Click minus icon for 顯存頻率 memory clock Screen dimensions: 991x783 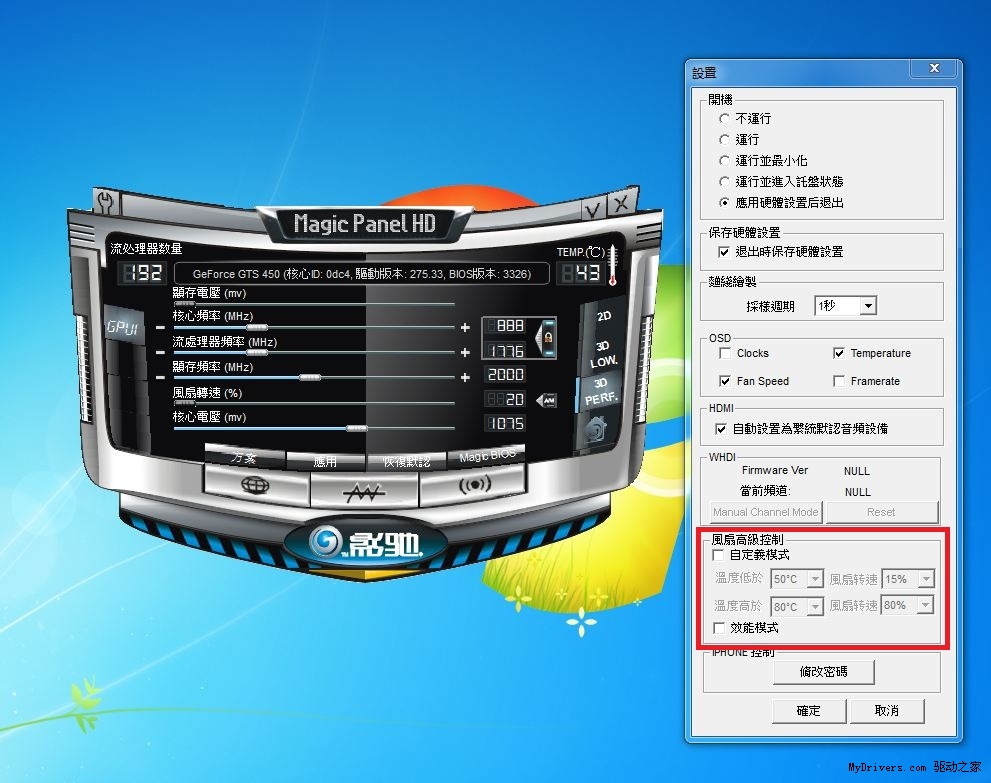coord(160,377)
